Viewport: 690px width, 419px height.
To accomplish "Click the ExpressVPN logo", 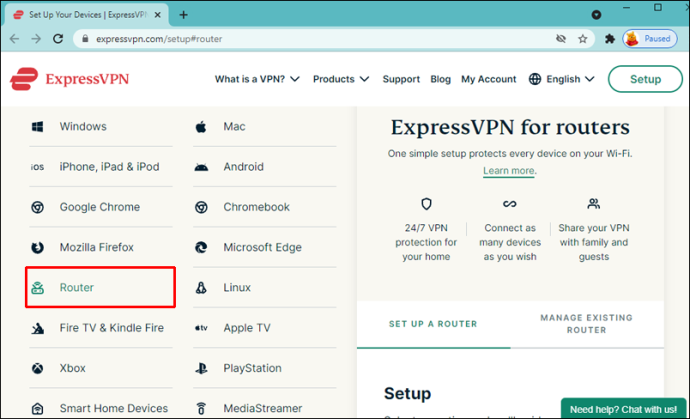I will click(70, 79).
